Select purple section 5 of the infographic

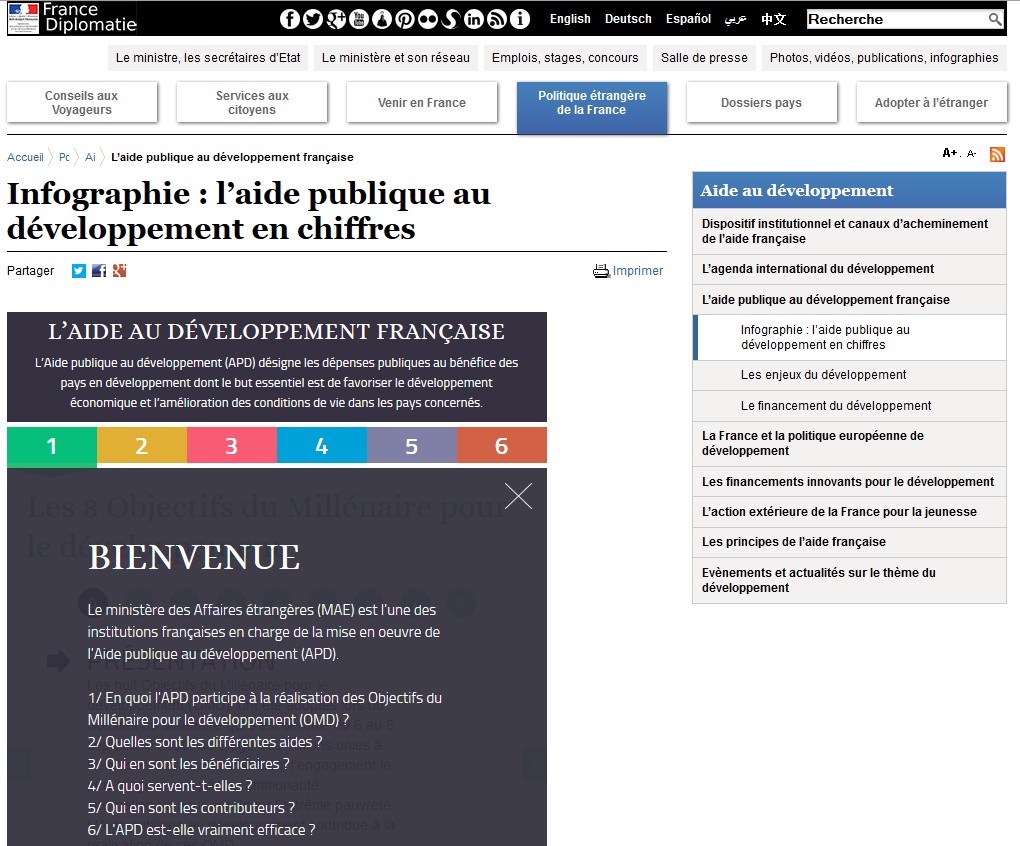pos(412,445)
